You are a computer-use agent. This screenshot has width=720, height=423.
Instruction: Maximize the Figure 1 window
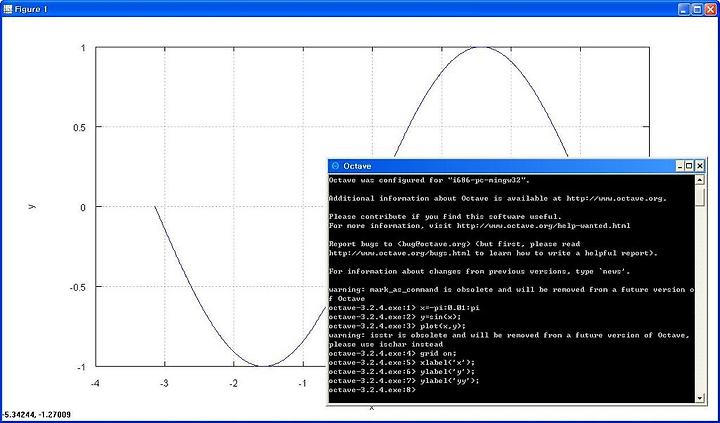click(x=697, y=9)
